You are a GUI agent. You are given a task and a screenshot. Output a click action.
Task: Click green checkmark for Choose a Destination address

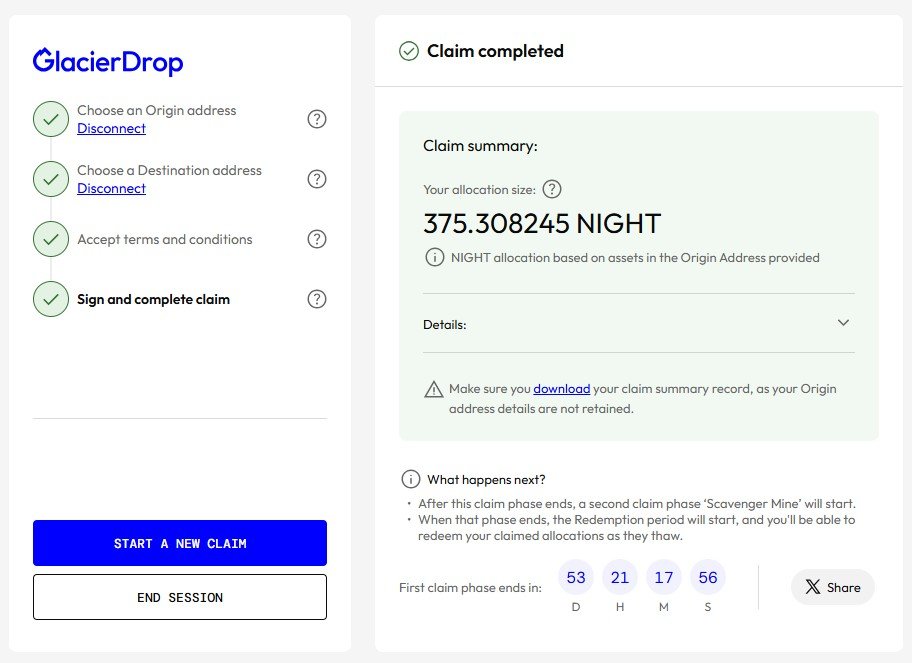pyautogui.click(x=51, y=179)
